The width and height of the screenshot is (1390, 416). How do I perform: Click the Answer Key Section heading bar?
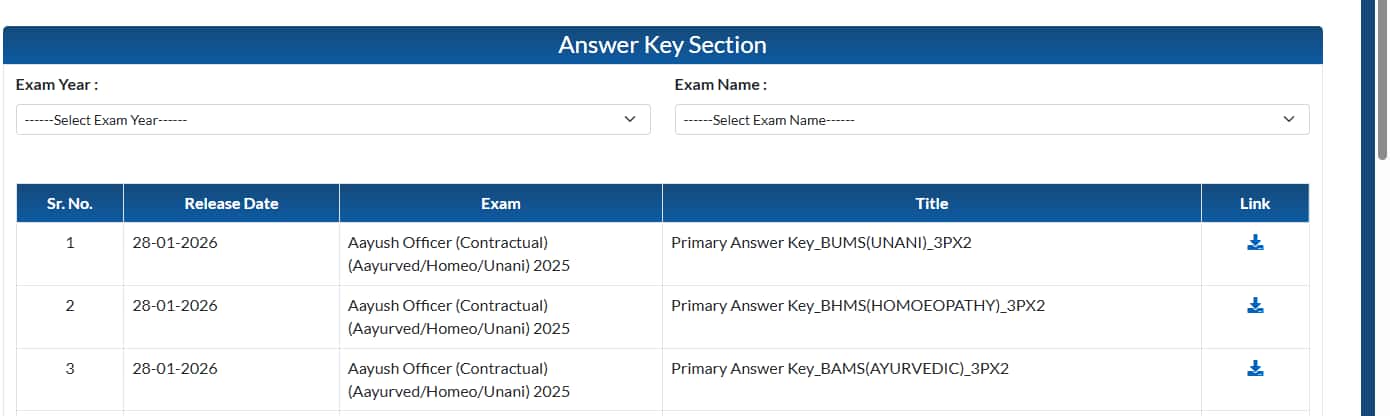pos(662,45)
